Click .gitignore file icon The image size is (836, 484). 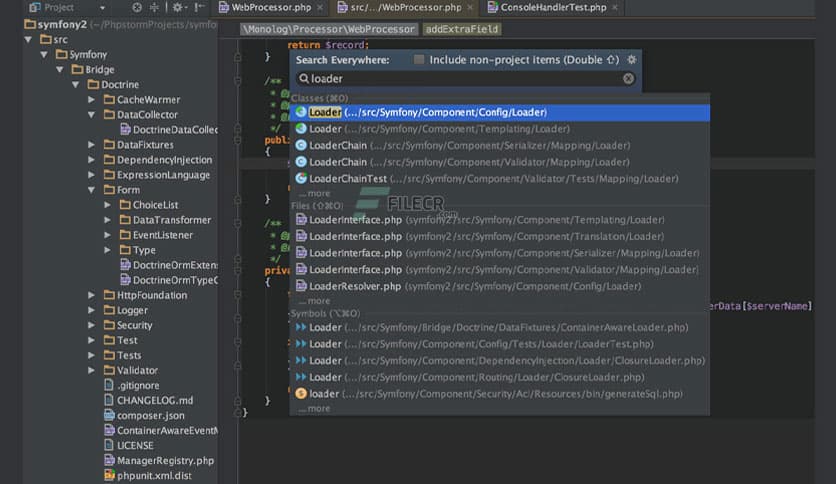pyautogui.click(x=109, y=385)
